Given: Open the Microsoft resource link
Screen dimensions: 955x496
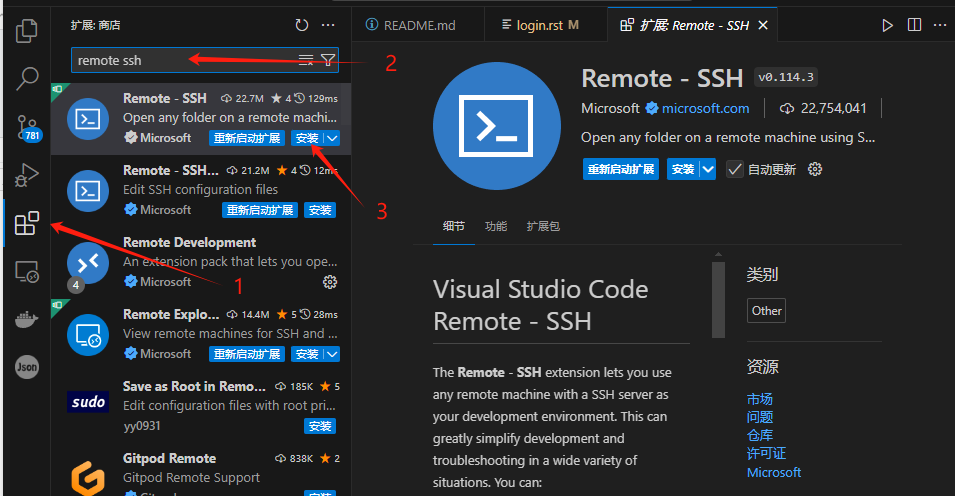Looking at the screenshot, I should (x=774, y=472).
